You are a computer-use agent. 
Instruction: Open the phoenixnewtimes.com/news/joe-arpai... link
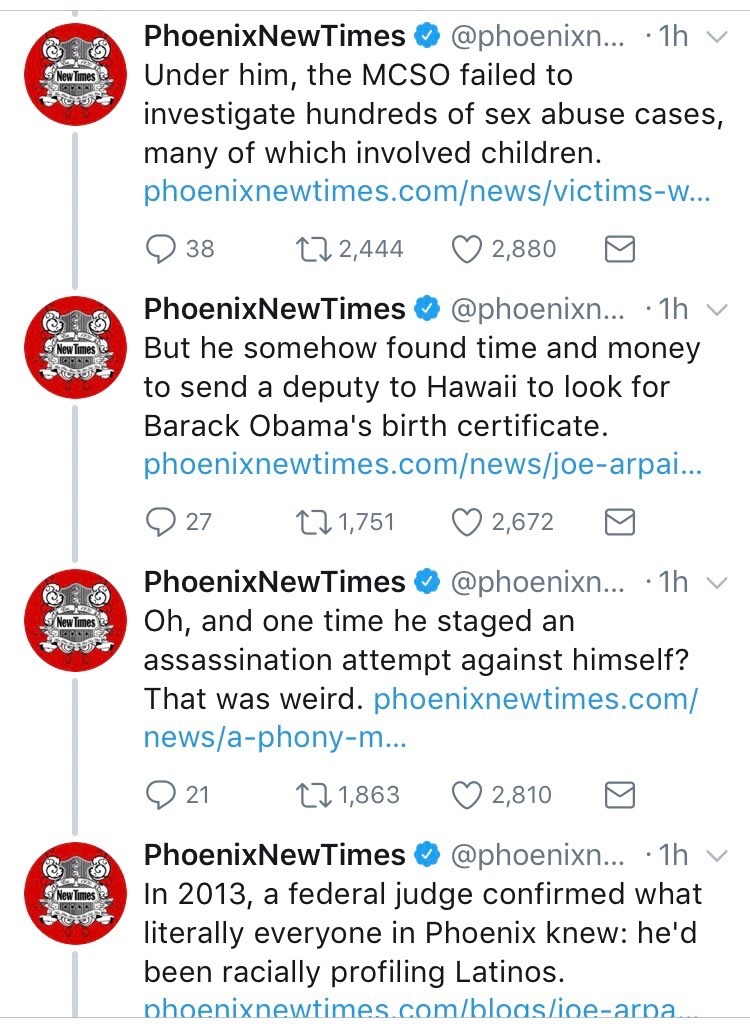[x=423, y=465]
